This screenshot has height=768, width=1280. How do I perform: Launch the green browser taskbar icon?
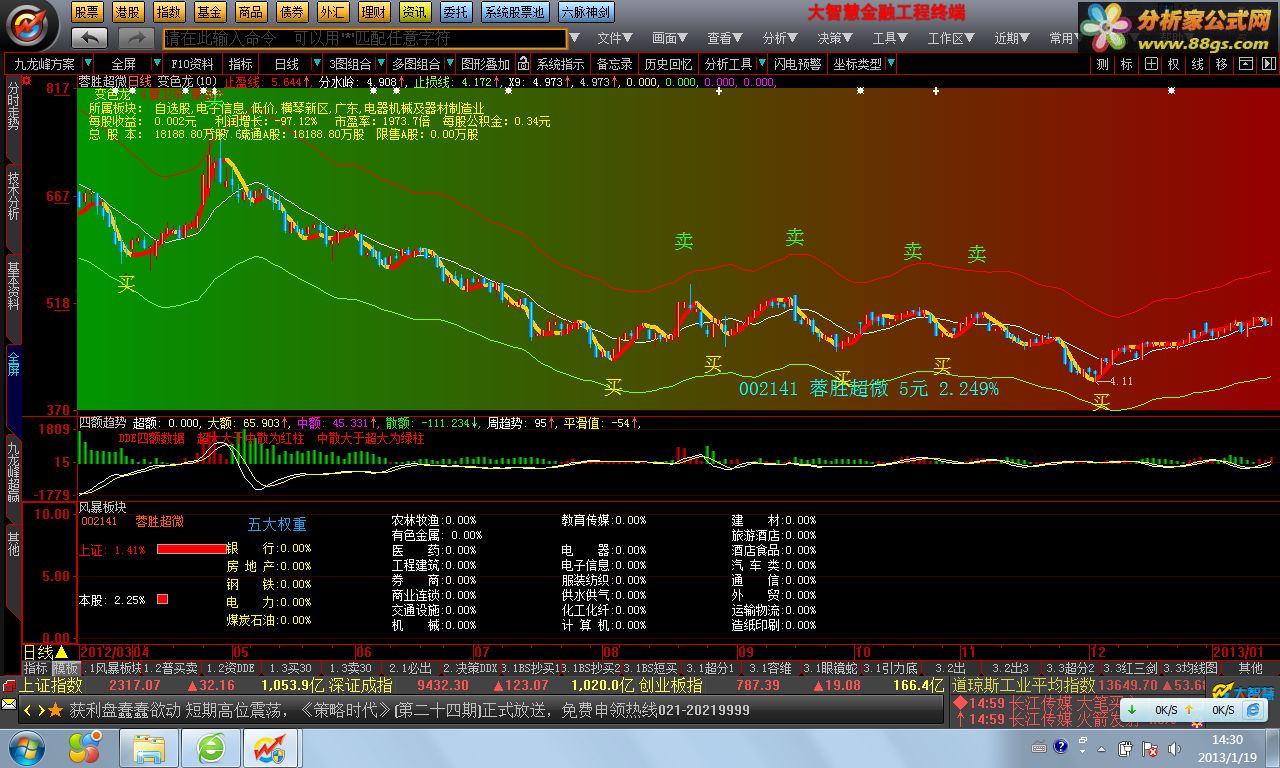pyautogui.click(x=210, y=747)
